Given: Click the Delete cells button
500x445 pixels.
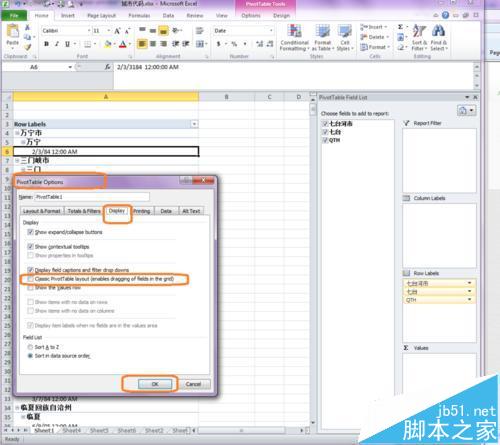Looking at the screenshot, I should coord(374,37).
